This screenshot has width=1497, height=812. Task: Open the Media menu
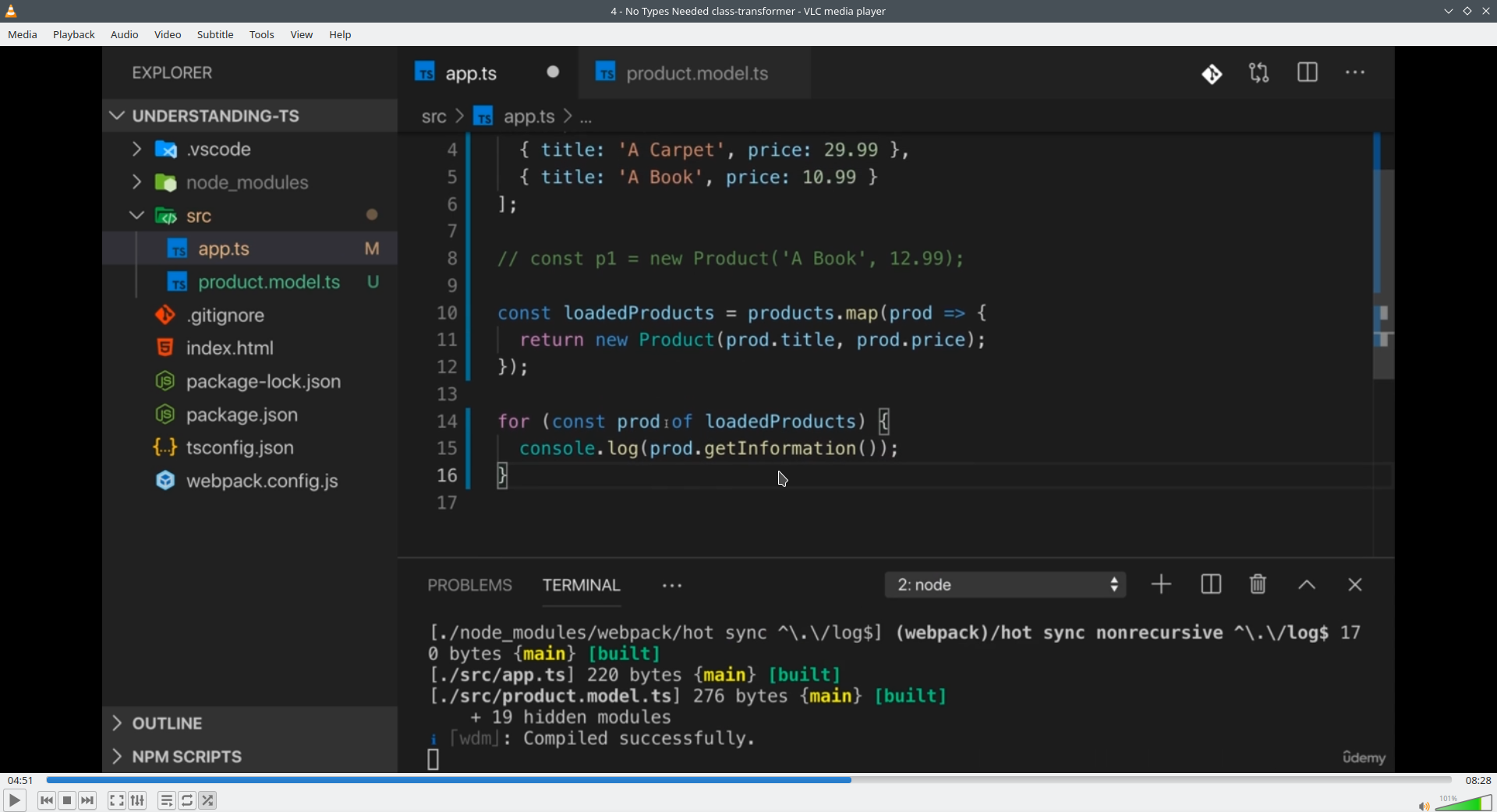coord(23,35)
